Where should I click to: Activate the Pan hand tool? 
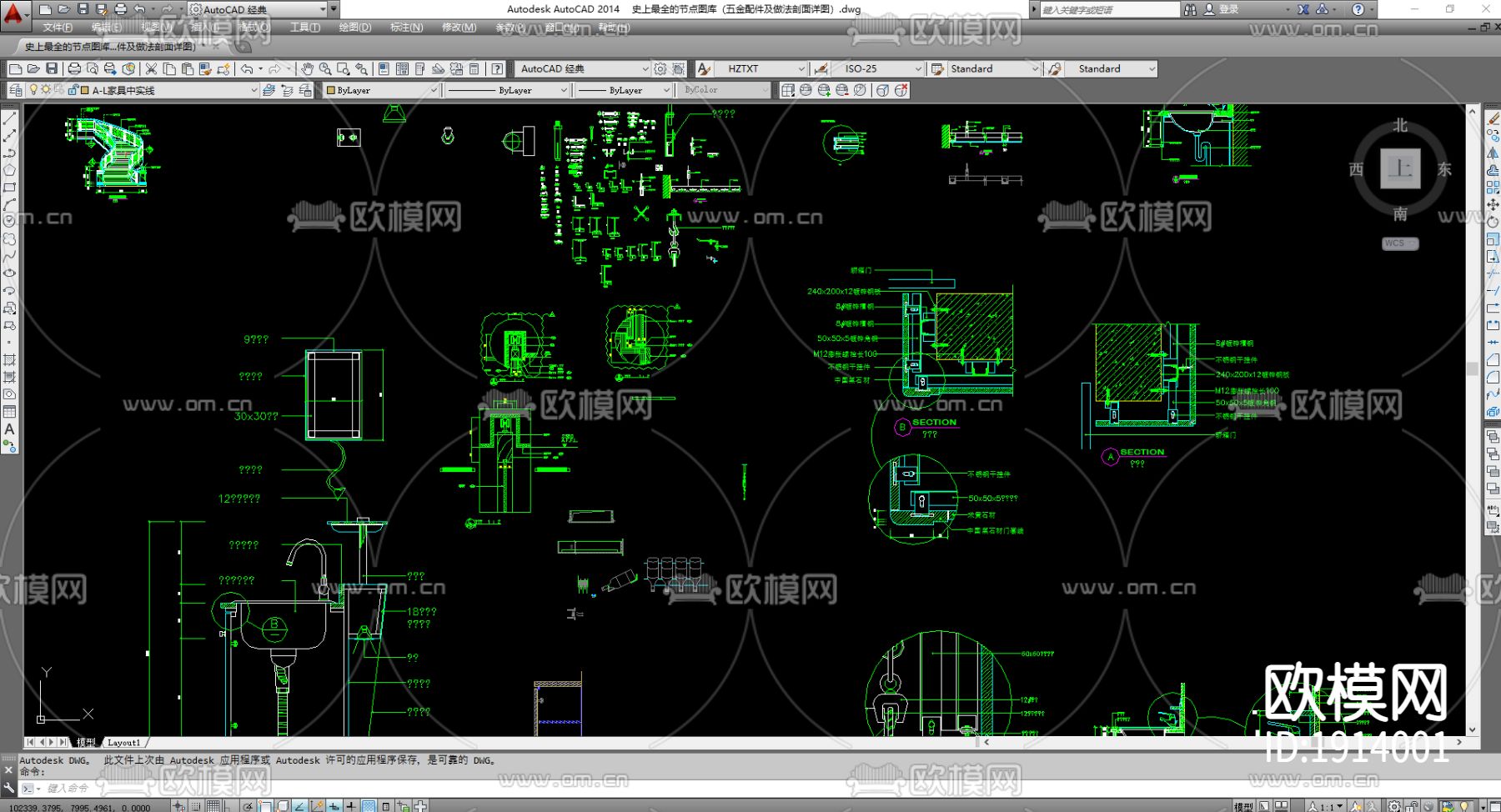307,68
